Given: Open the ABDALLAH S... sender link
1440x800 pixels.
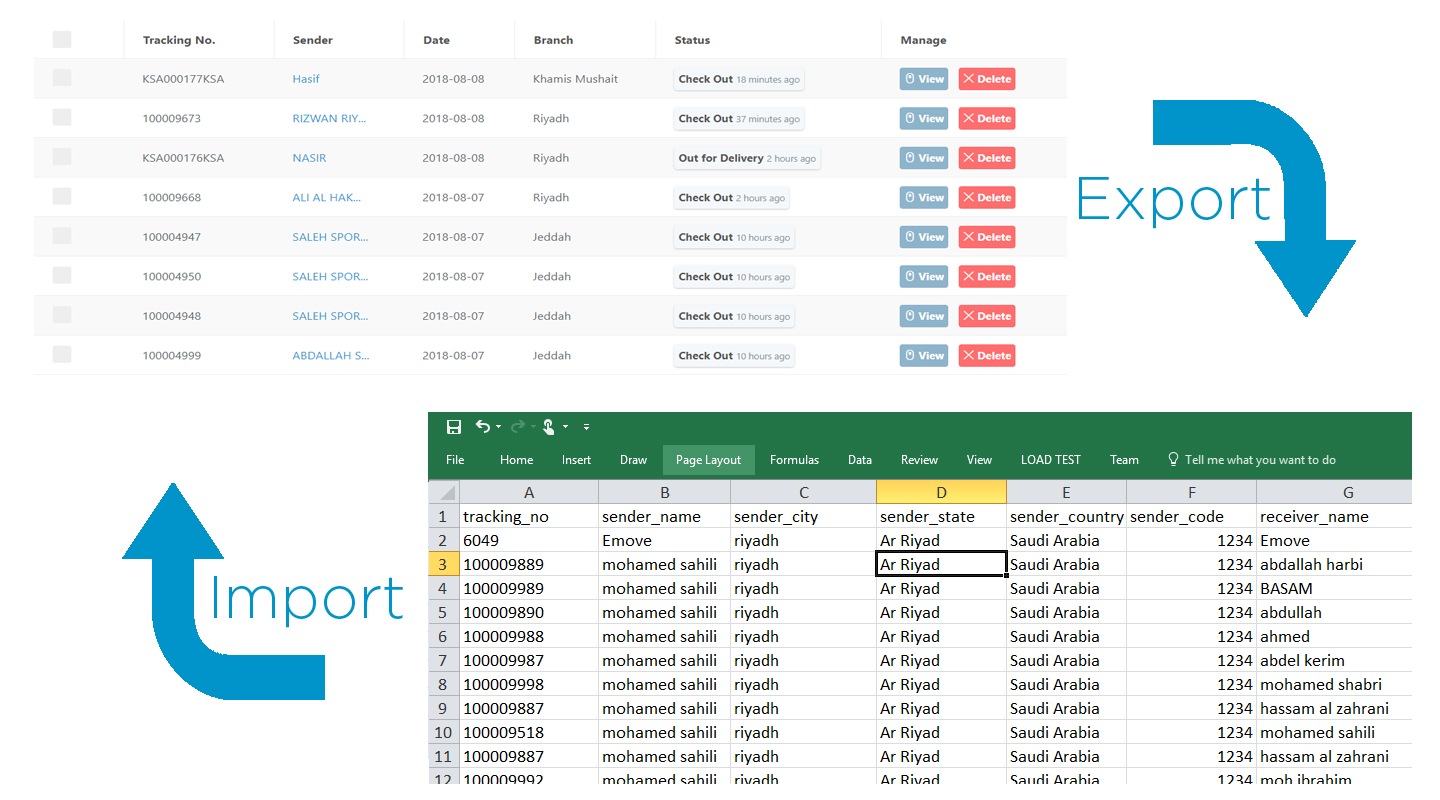Looking at the screenshot, I should pos(331,355).
